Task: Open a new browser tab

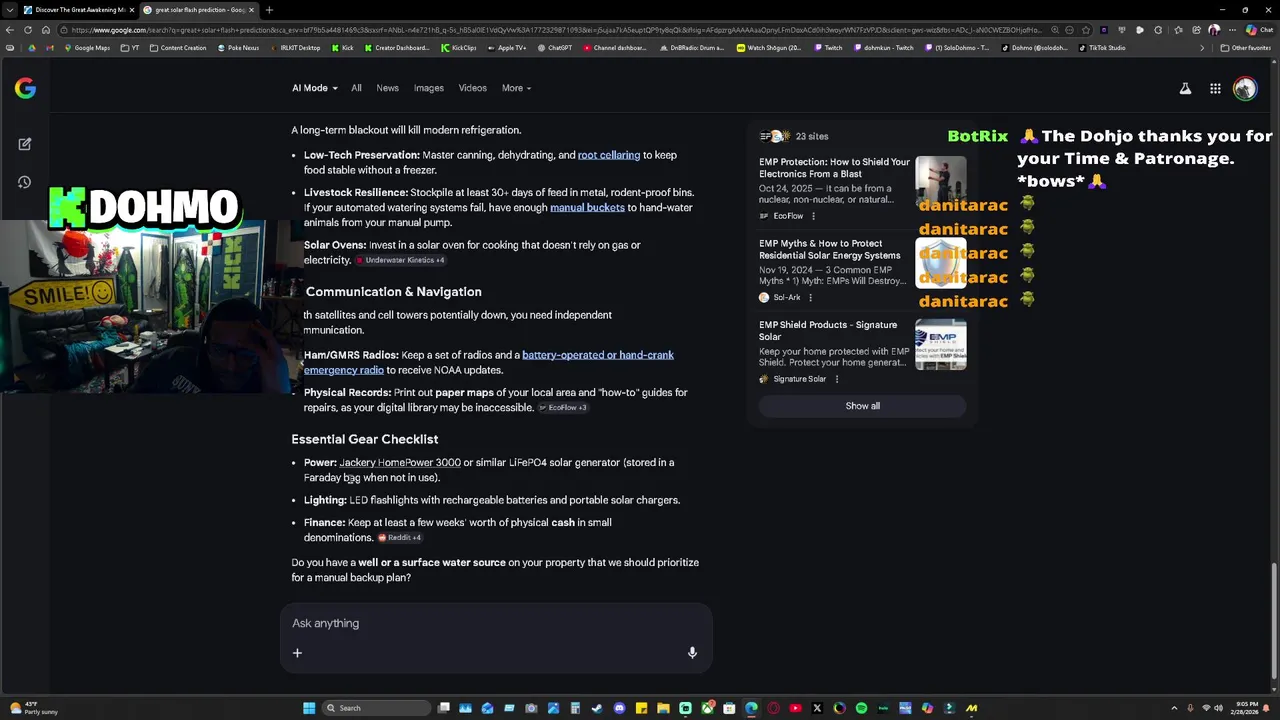Action: [x=269, y=10]
